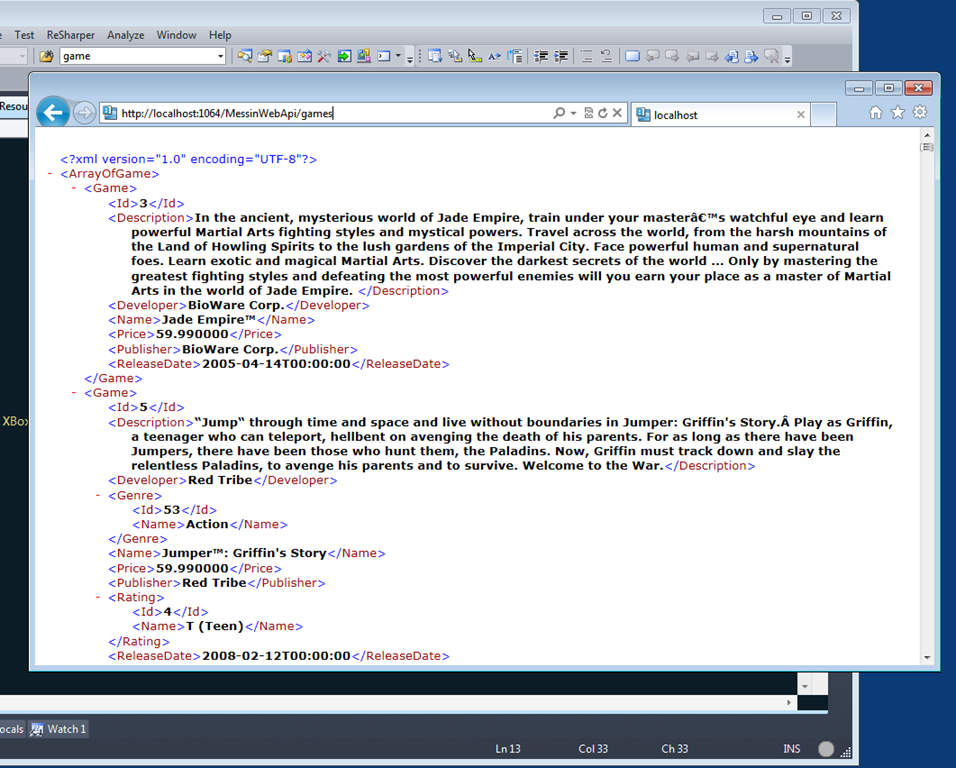Open the address bar autocomplete dropdown arrow
This screenshot has height=768, width=956.
click(x=573, y=113)
